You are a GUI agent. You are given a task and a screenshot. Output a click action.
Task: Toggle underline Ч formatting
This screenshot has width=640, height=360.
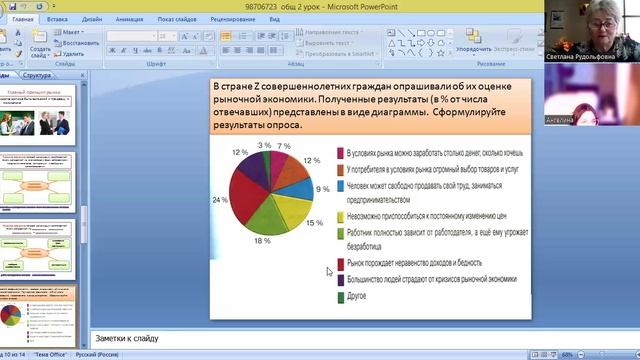click(135, 51)
